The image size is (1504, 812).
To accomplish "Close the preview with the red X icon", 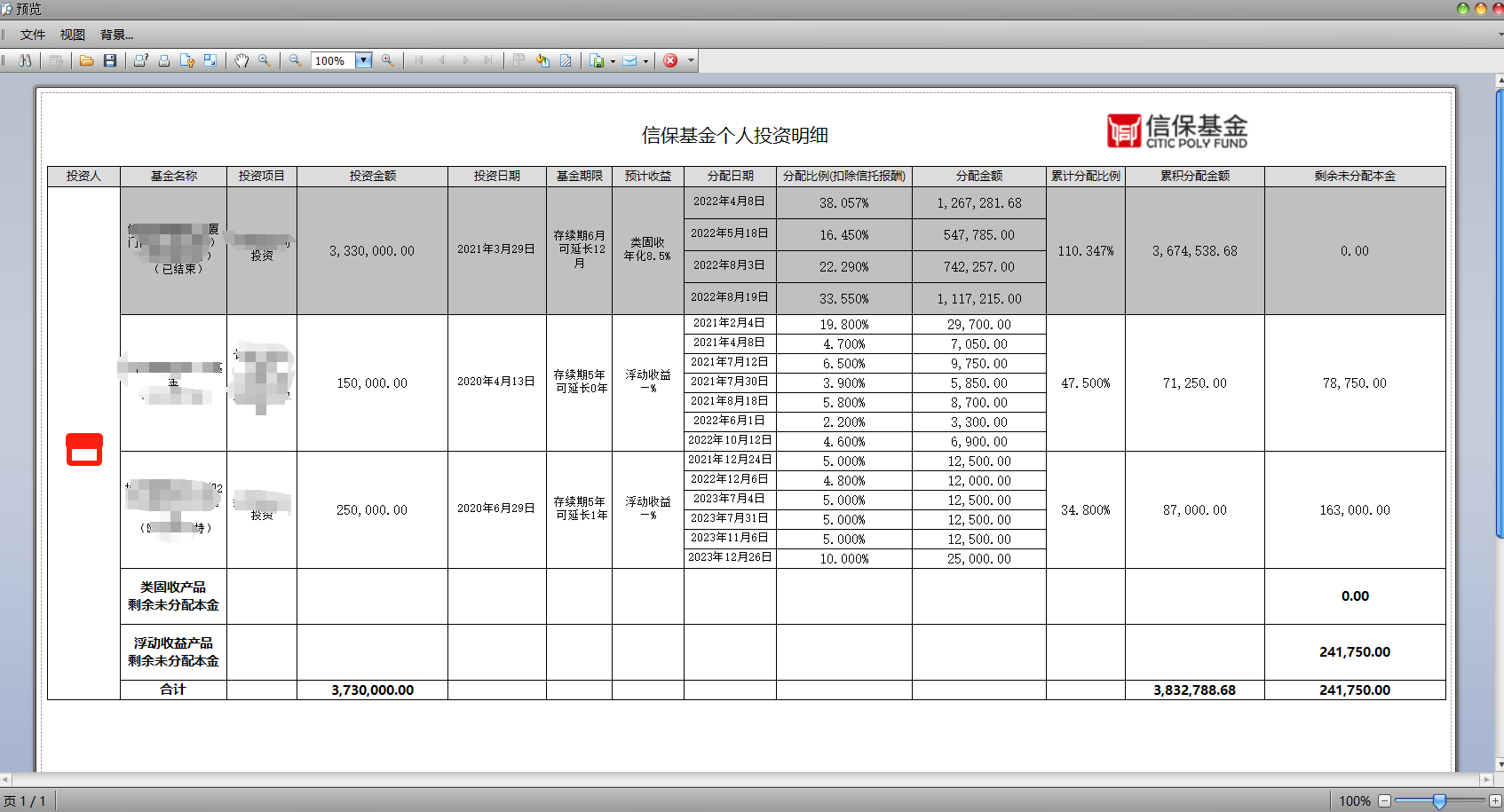I will pyautogui.click(x=670, y=60).
